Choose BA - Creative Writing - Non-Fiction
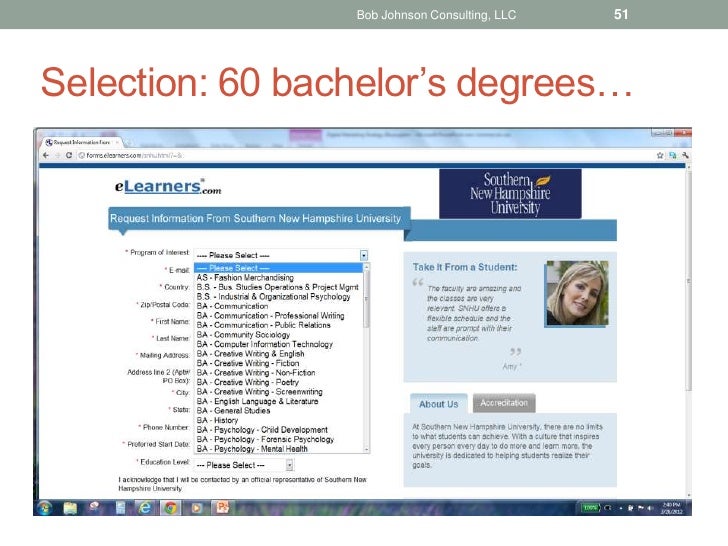This screenshot has height=546, width=728. pyautogui.click(x=279, y=372)
